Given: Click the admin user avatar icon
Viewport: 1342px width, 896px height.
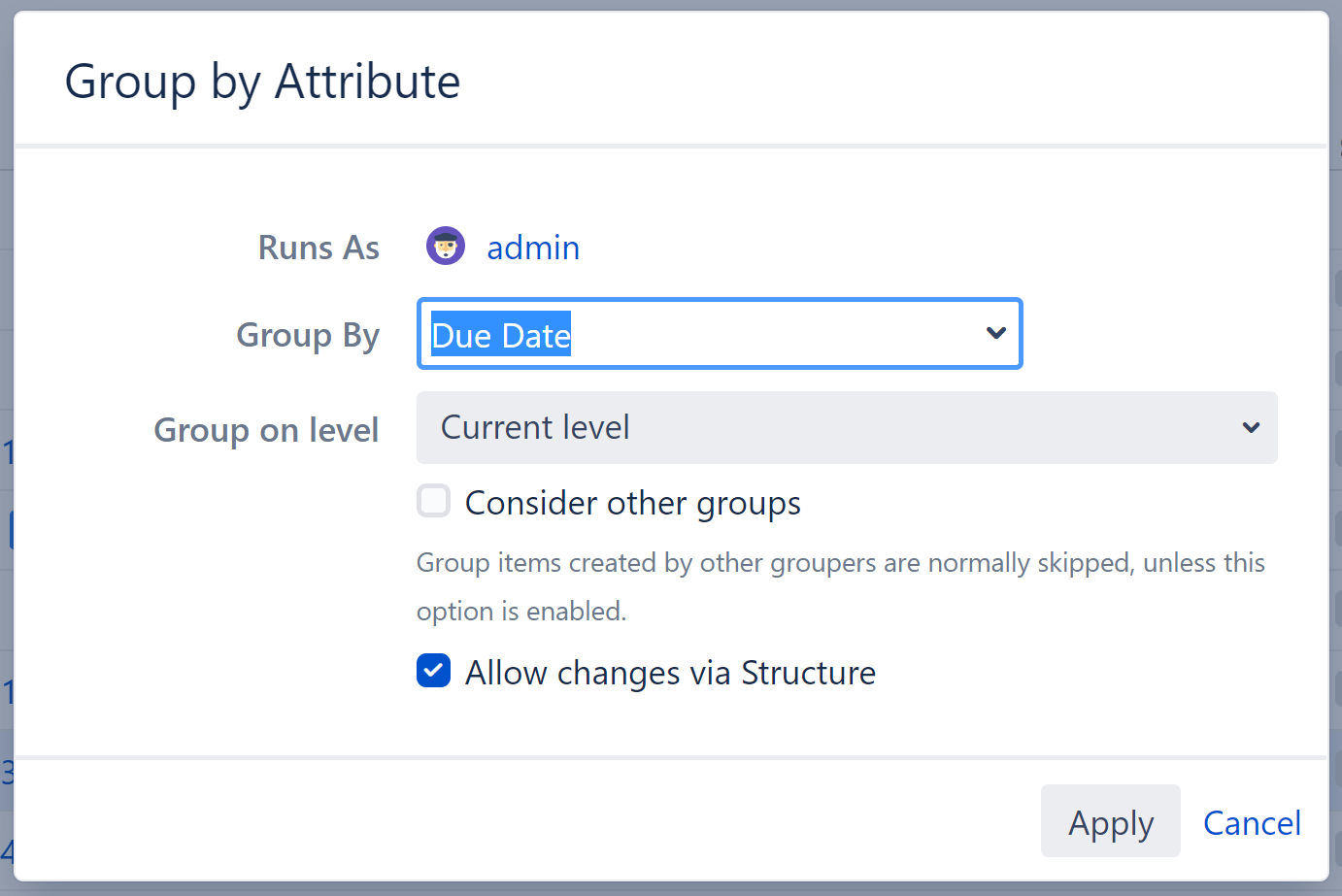Looking at the screenshot, I should (x=445, y=246).
